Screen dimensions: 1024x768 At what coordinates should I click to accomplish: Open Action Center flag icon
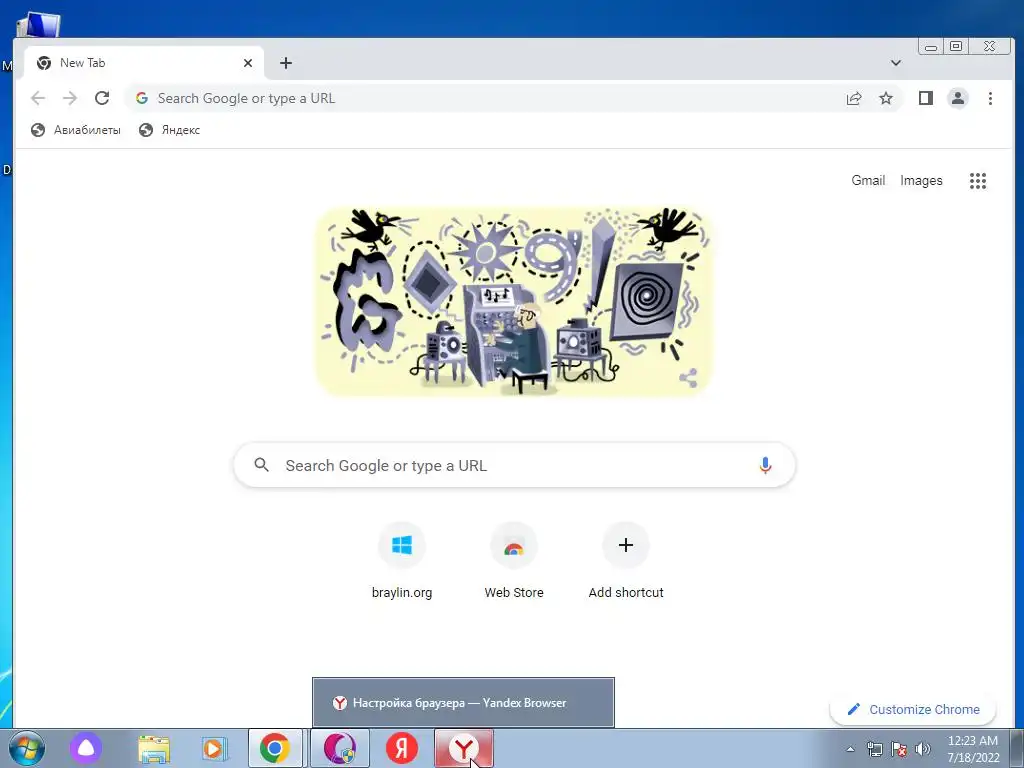click(899, 749)
